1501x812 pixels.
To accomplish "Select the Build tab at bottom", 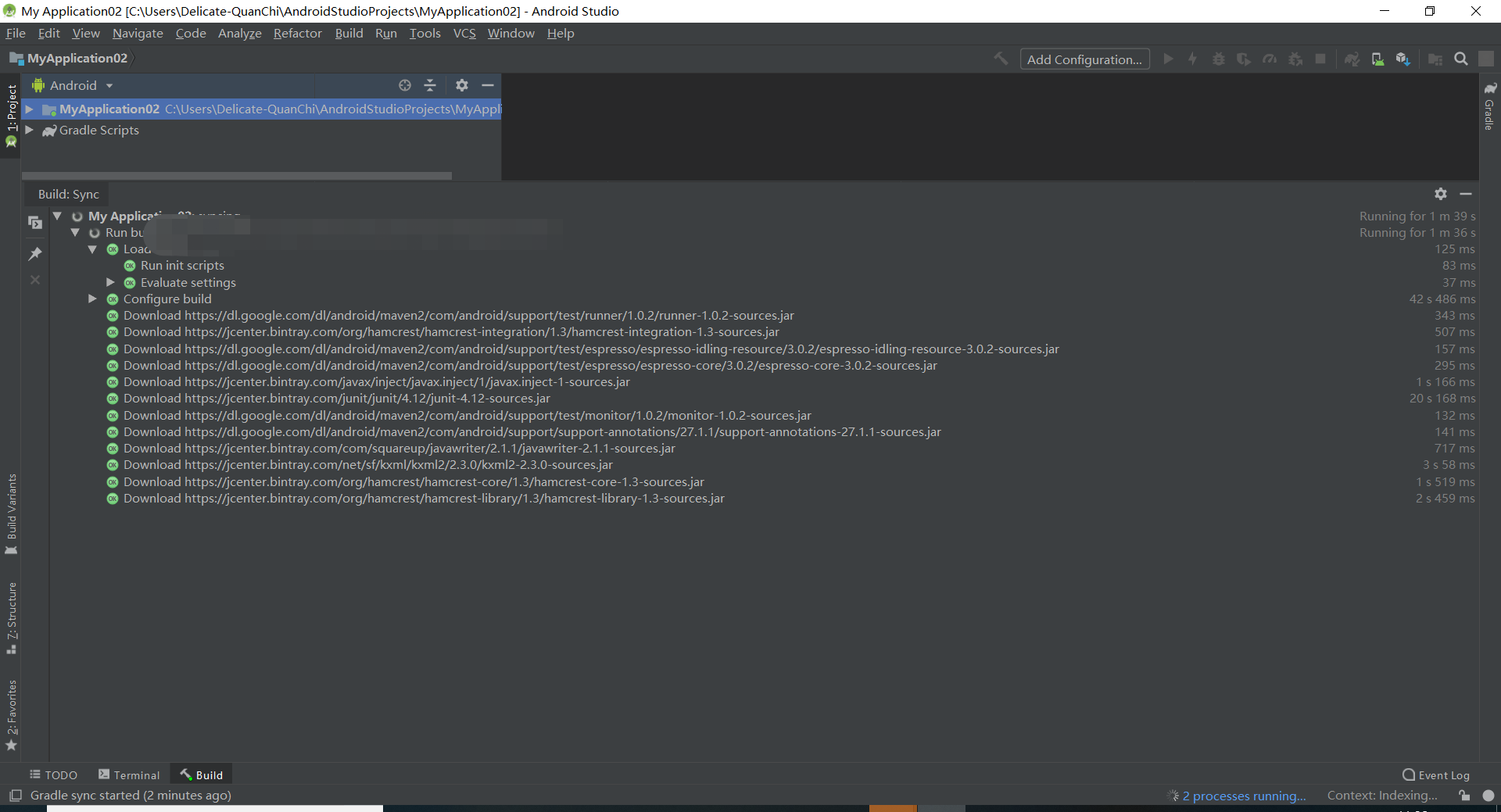I will point(202,774).
